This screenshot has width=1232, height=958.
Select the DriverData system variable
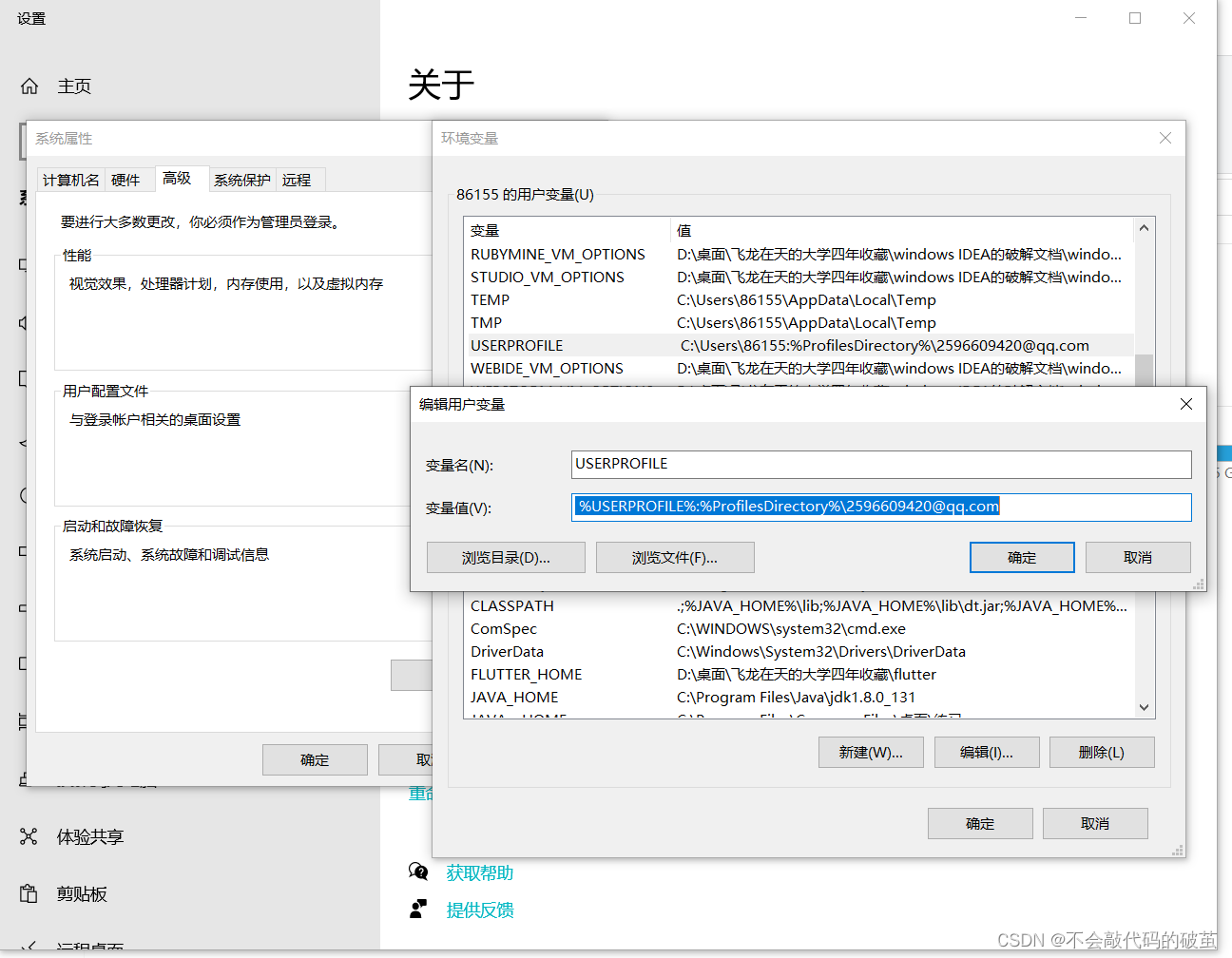pos(799,652)
